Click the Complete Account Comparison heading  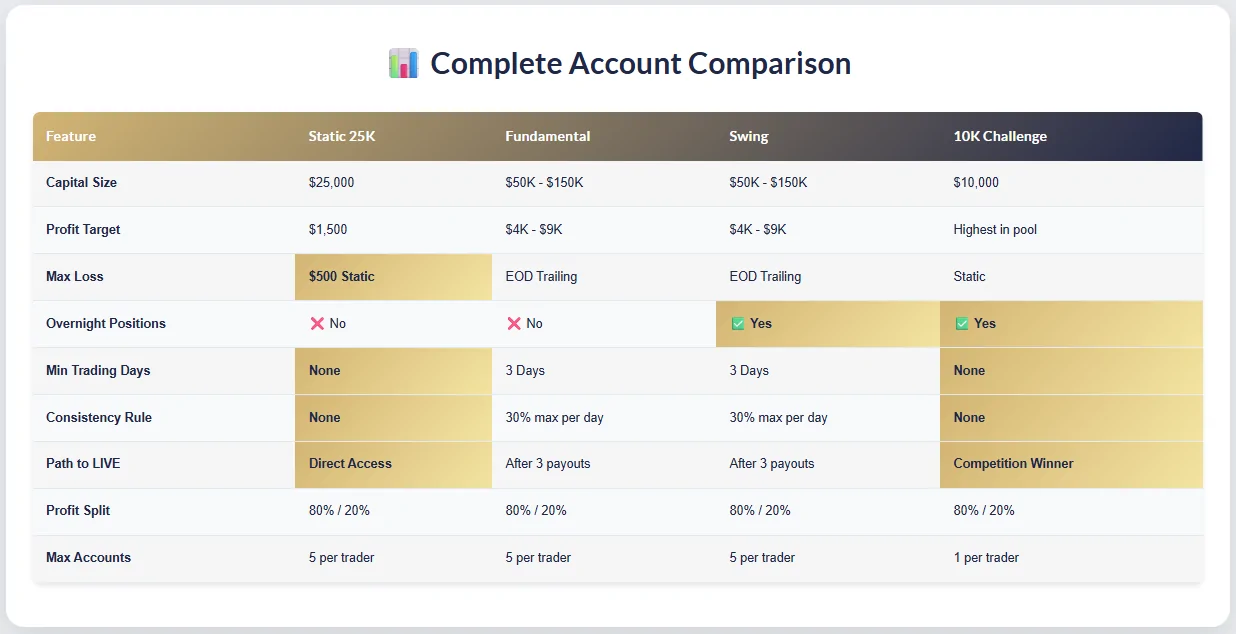[x=640, y=64]
